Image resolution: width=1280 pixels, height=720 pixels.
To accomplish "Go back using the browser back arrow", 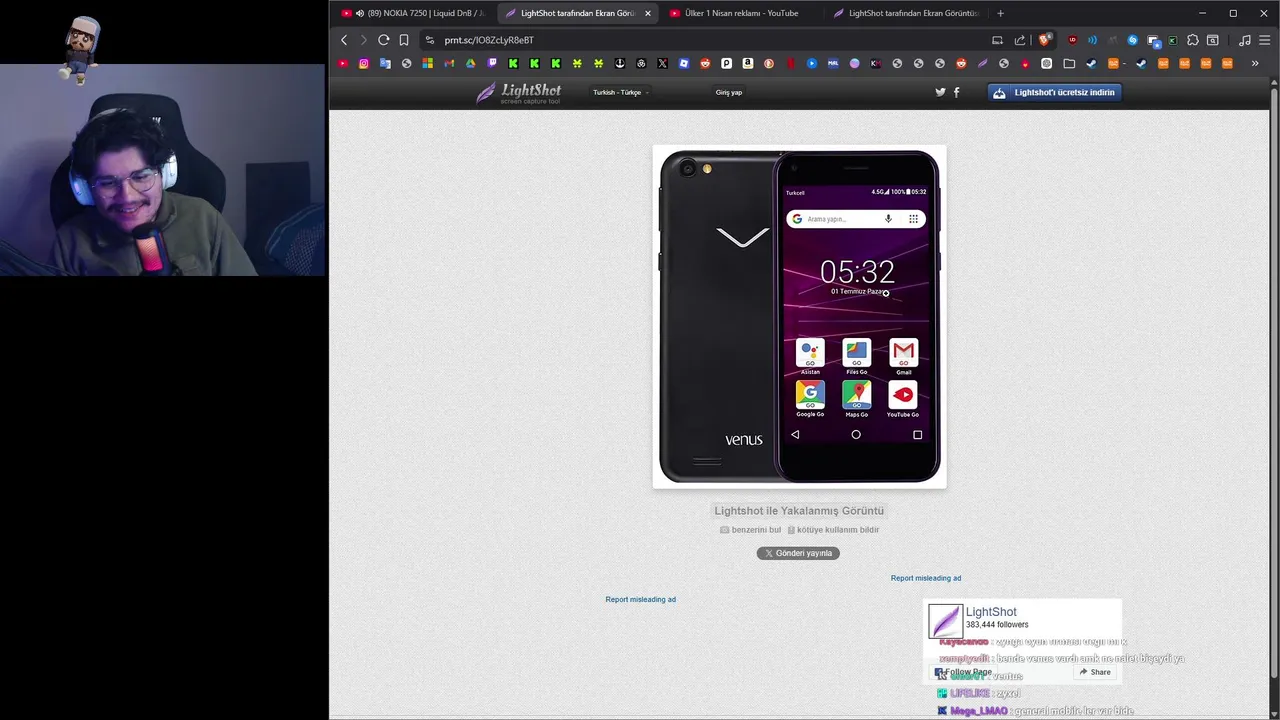I will click(x=344, y=40).
